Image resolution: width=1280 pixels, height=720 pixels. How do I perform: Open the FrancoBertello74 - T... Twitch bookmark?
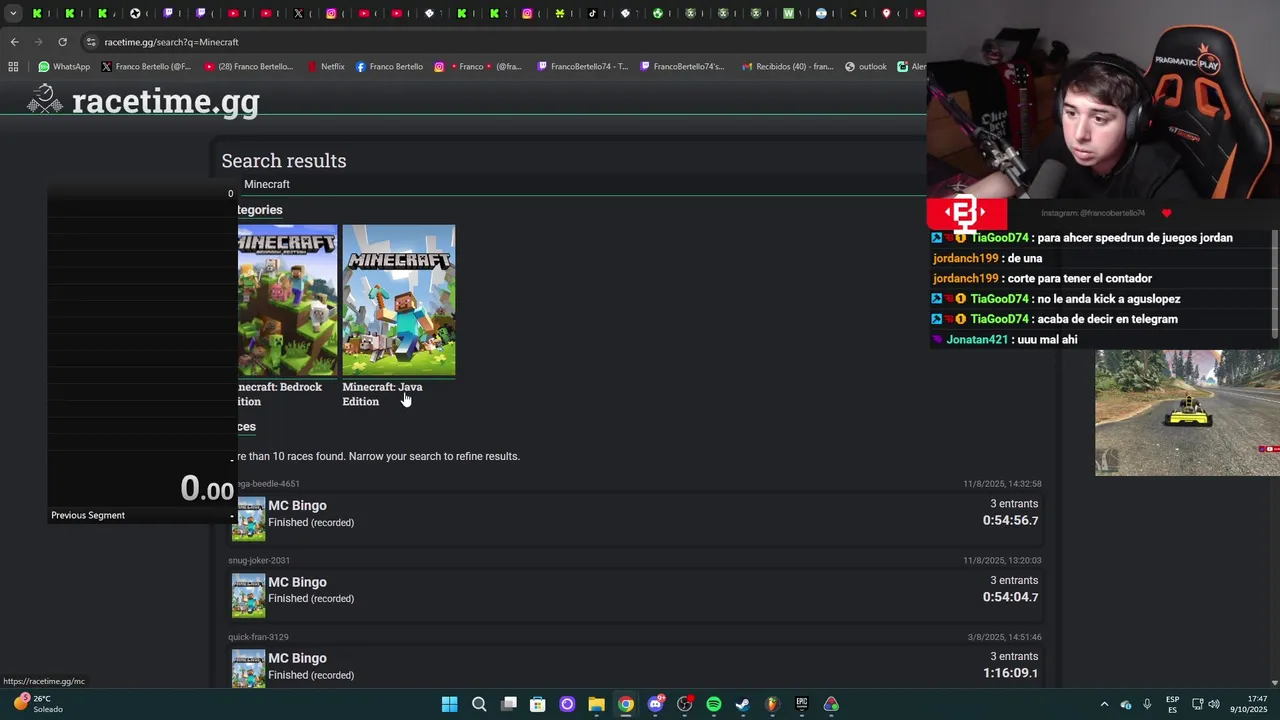click(x=582, y=67)
